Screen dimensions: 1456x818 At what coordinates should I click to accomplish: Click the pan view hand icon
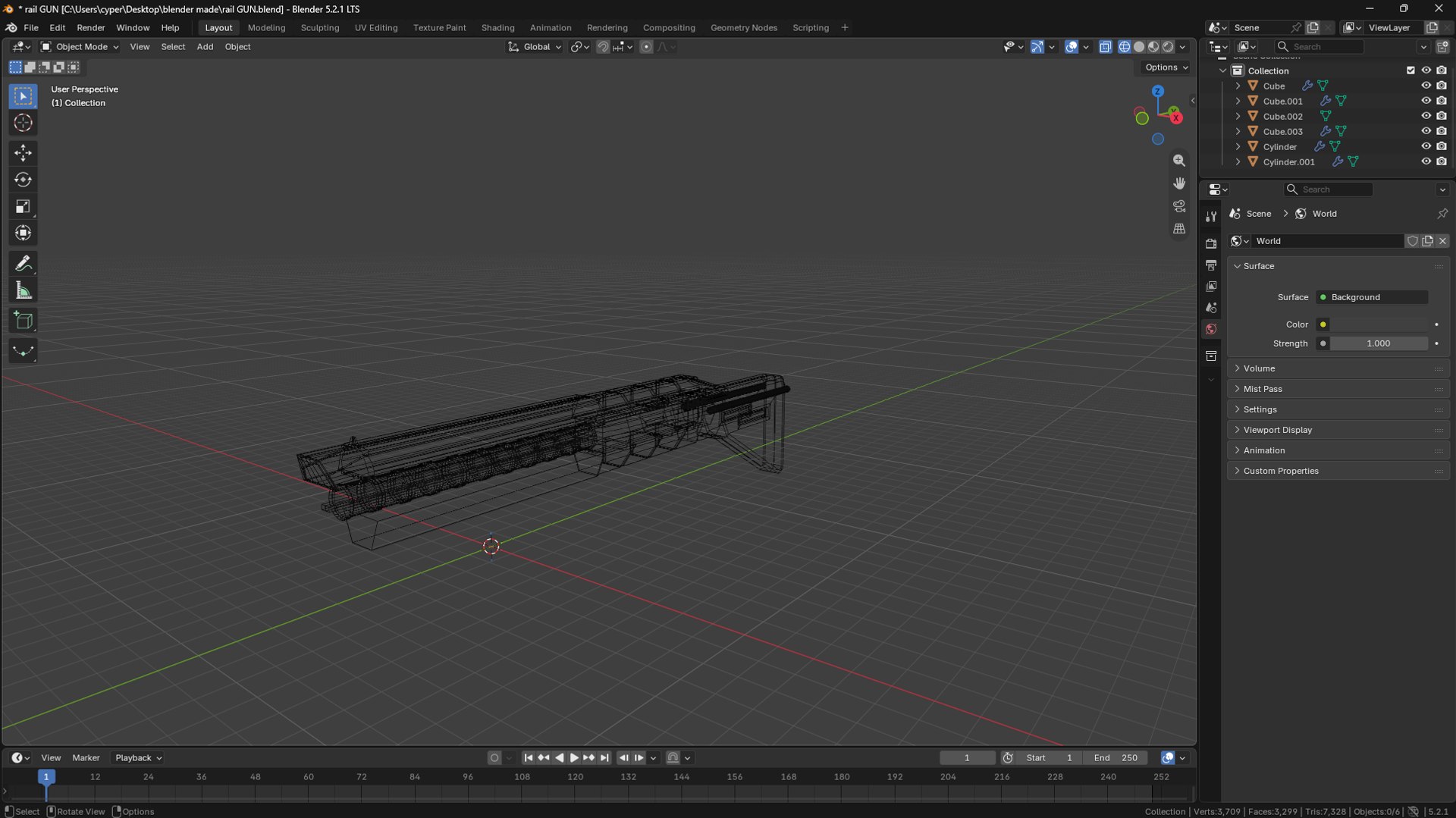pyautogui.click(x=1179, y=183)
